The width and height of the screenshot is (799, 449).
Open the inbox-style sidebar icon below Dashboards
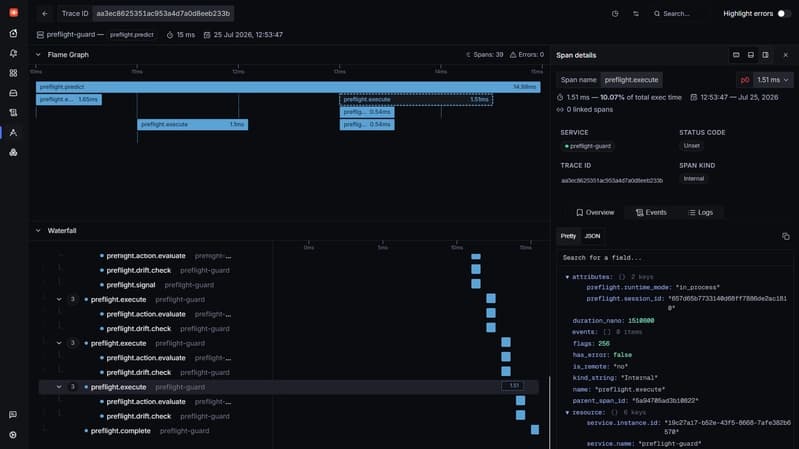click(14, 93)
